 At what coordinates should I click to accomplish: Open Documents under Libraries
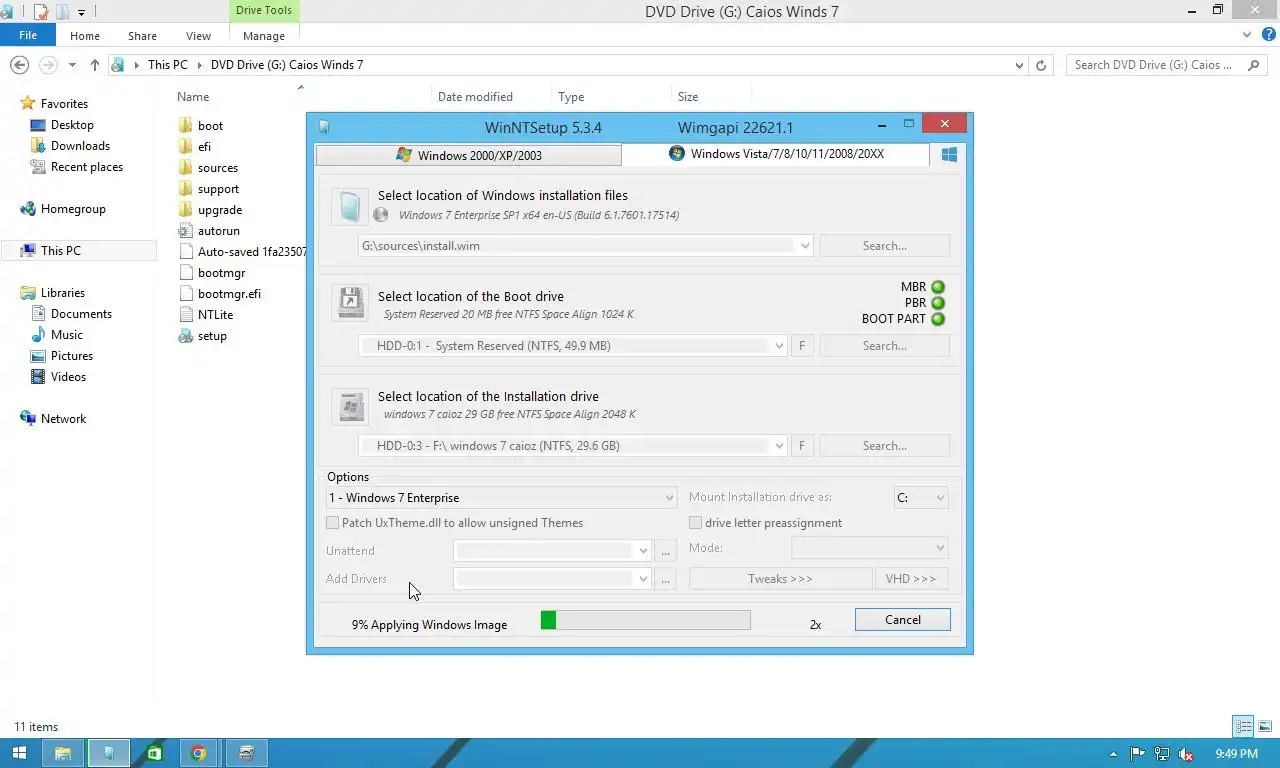click(x=81, y=314)
